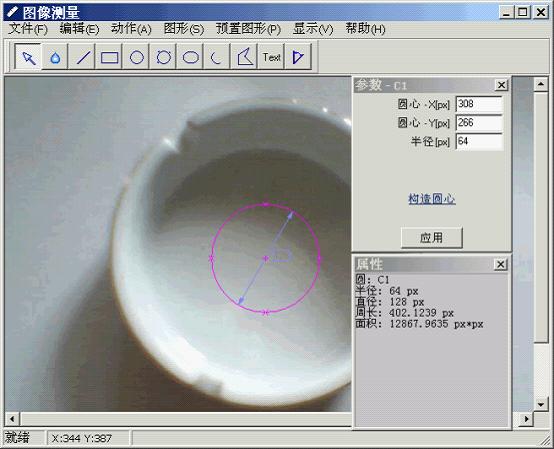
Task: Close the 参数 - C1 panel
Action: [501, 85]
